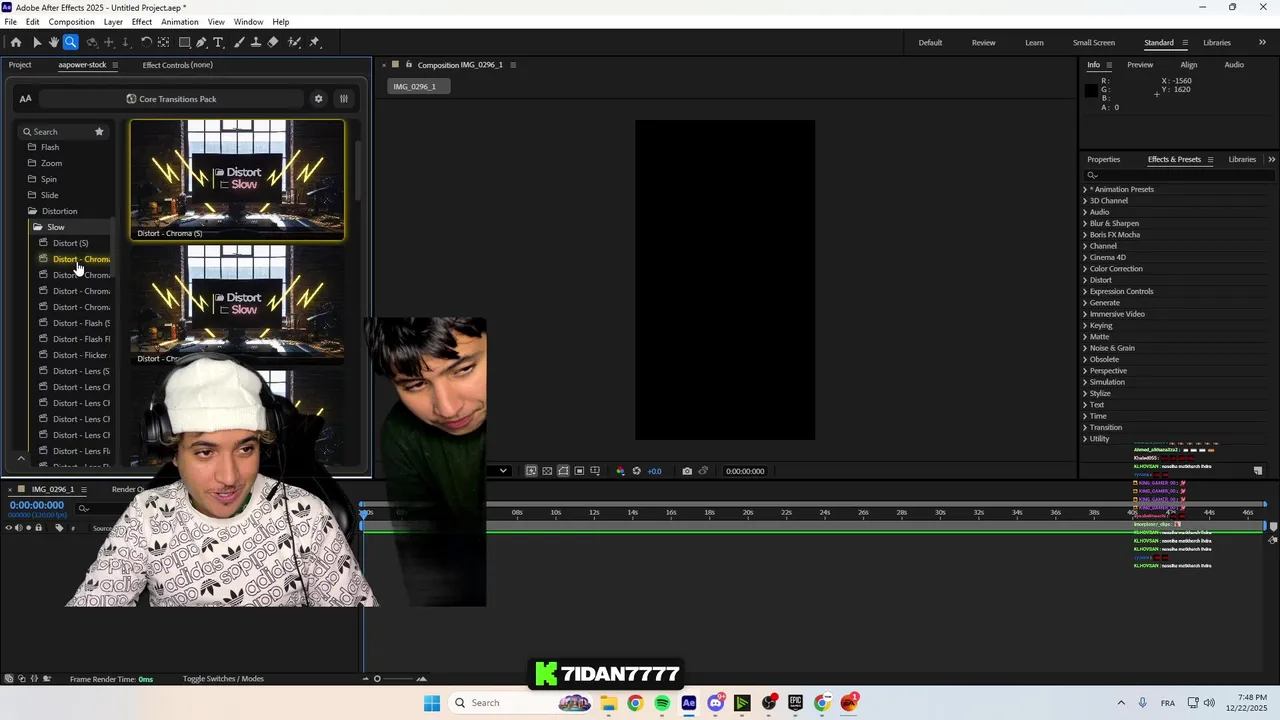
Task: Expand Color Correction effects category
Action: click(x=1085, y=269)
